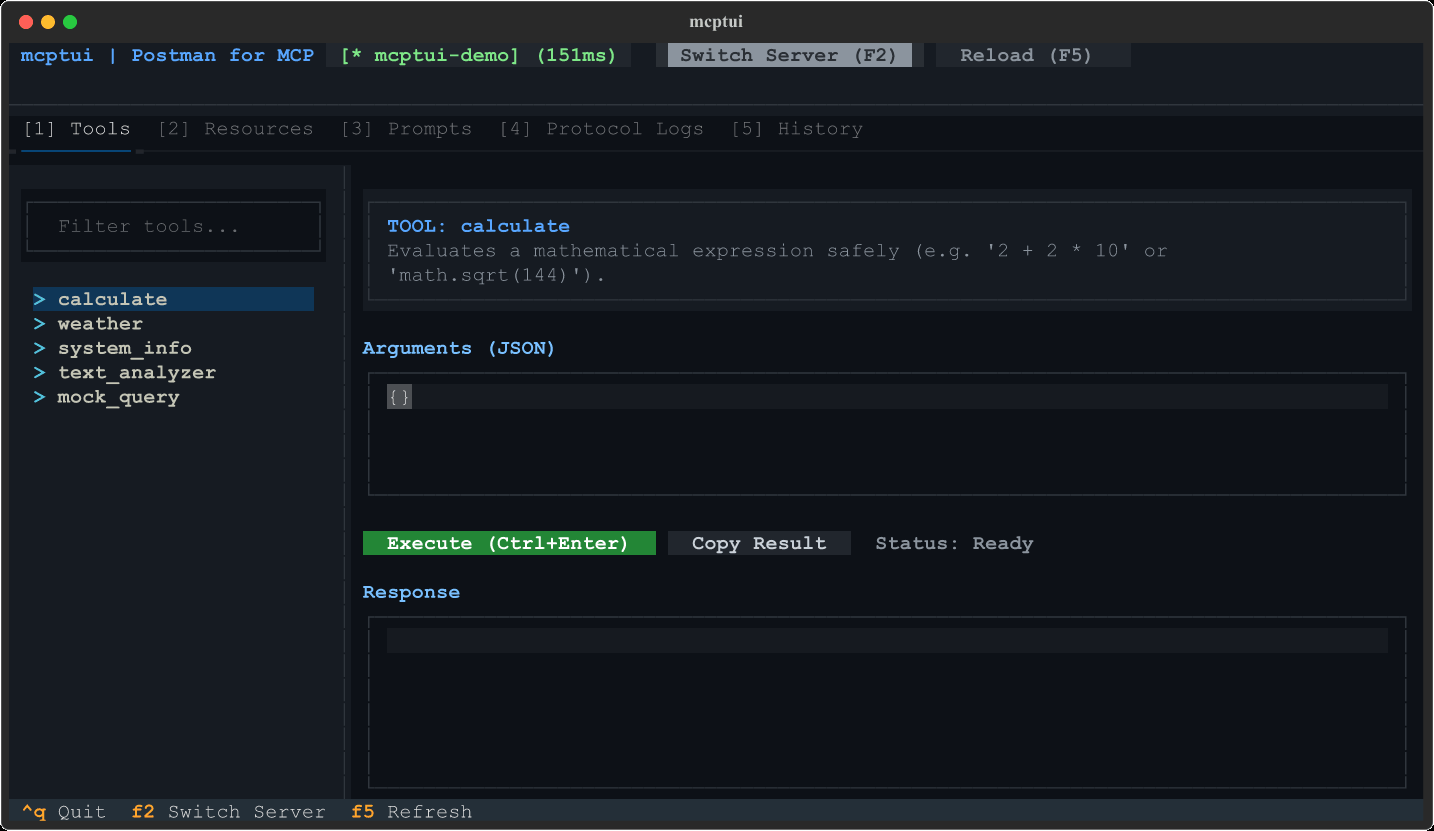This screenshot has width=1434, height=831.
Task: Click the Switch Server (F2) button
Action: 790,55
